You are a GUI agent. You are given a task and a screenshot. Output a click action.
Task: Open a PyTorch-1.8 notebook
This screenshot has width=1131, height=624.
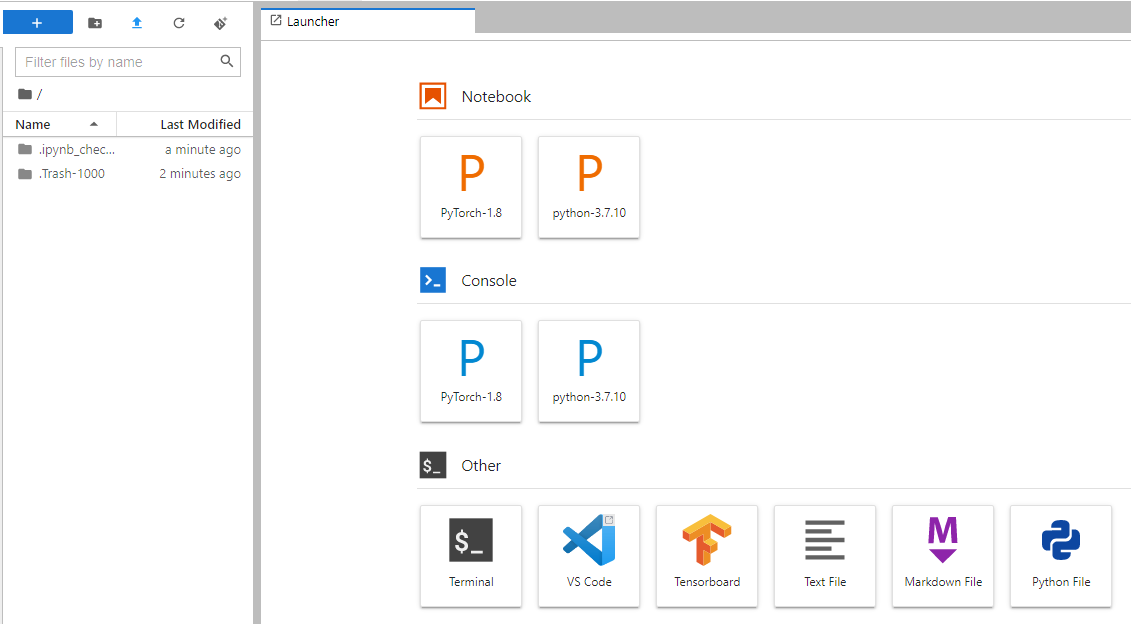coord(471,187)
